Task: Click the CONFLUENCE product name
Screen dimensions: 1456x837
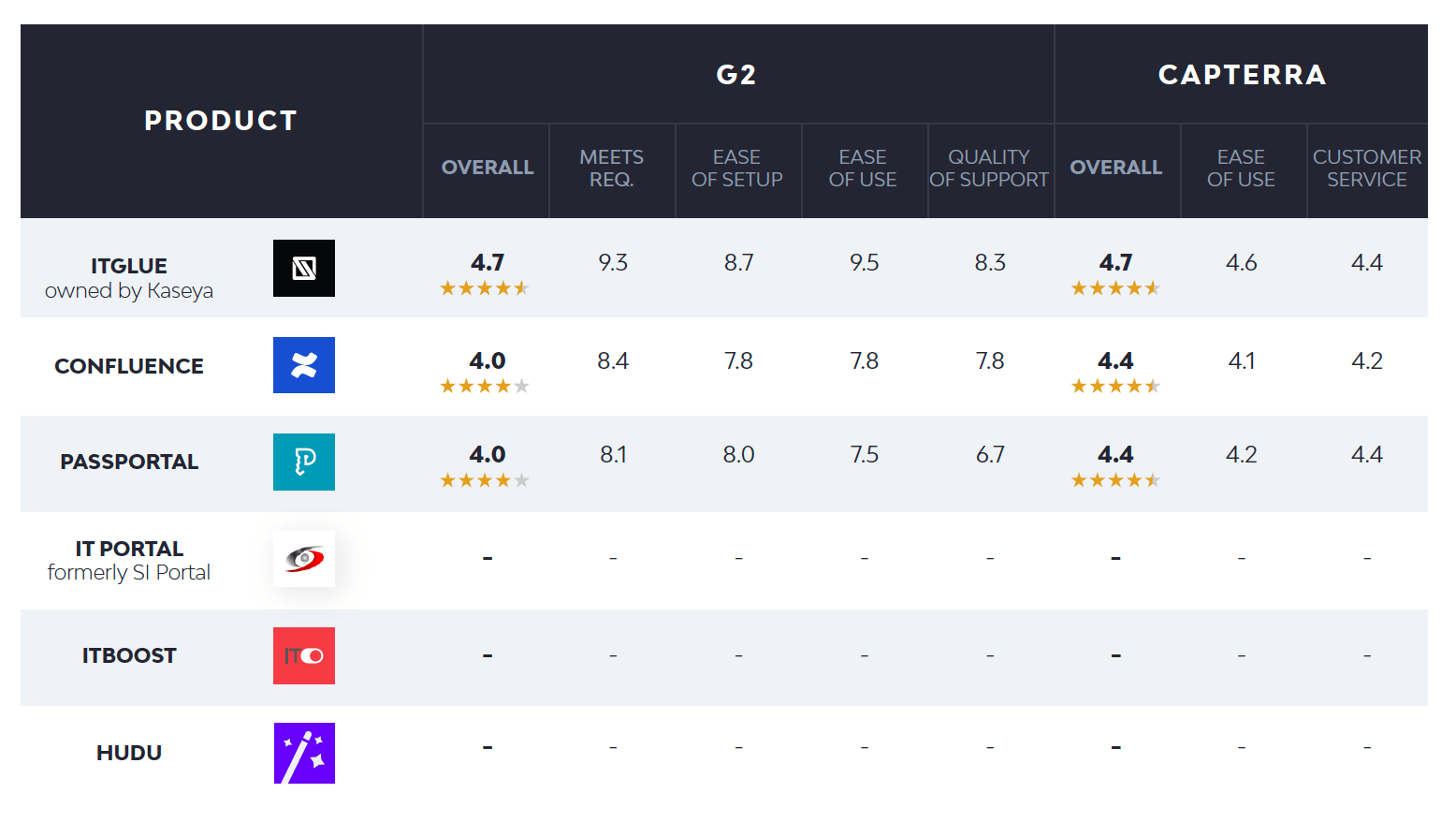Action: tap(129, 366)
